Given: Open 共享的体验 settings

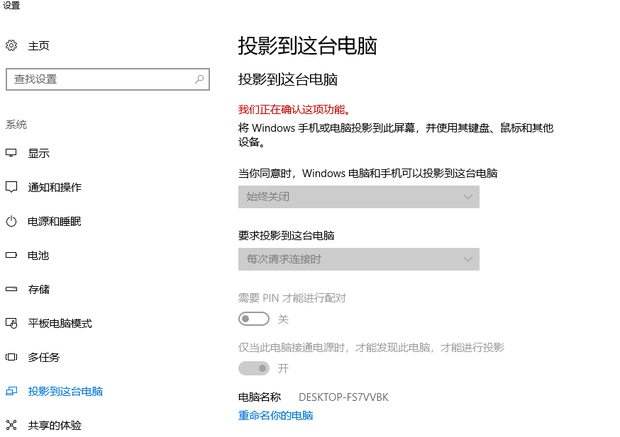Looking at the screenshot, I should pyautogui.click(x=55, y=426).
